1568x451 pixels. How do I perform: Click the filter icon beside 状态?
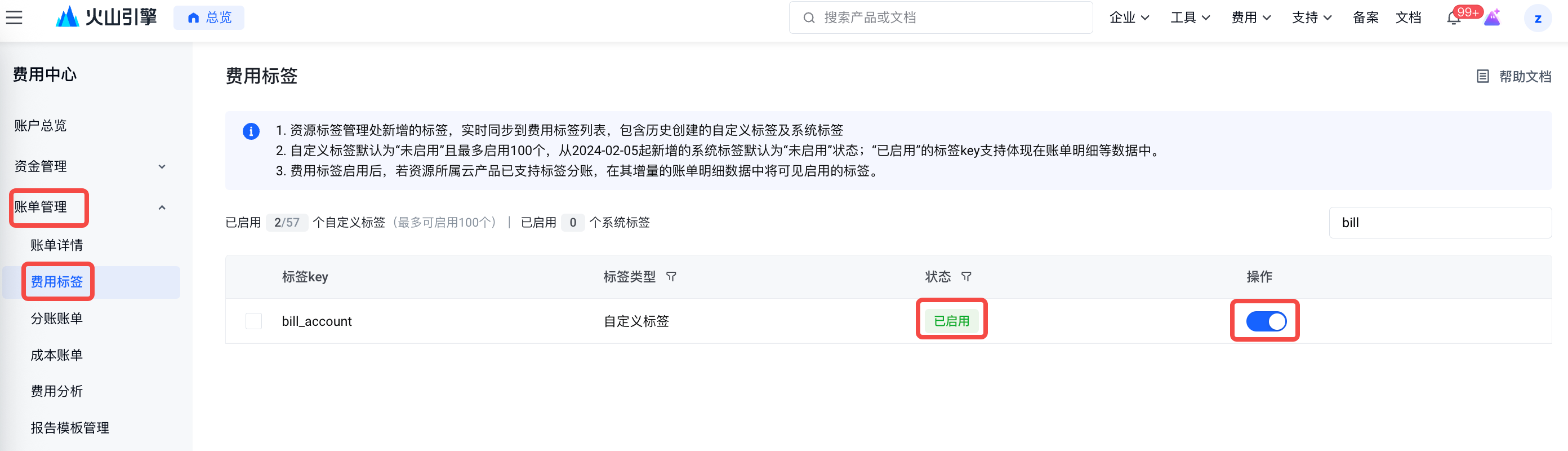pyautogui.click(x=966, y=277)
